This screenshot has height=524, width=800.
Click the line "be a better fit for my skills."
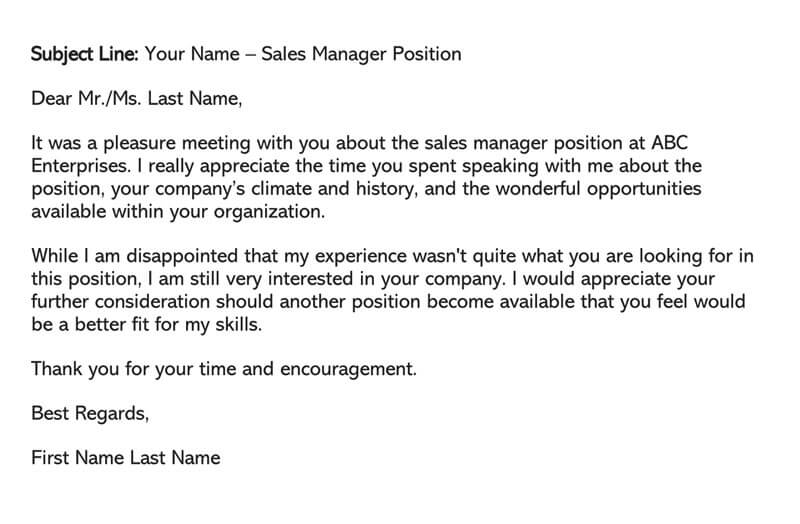(146, 325)
